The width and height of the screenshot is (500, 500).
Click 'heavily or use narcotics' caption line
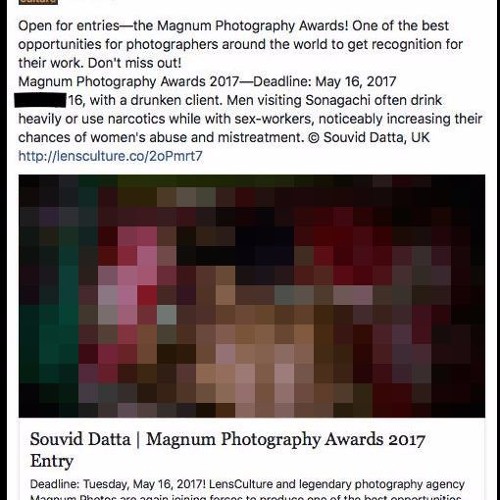coord(250,119)
